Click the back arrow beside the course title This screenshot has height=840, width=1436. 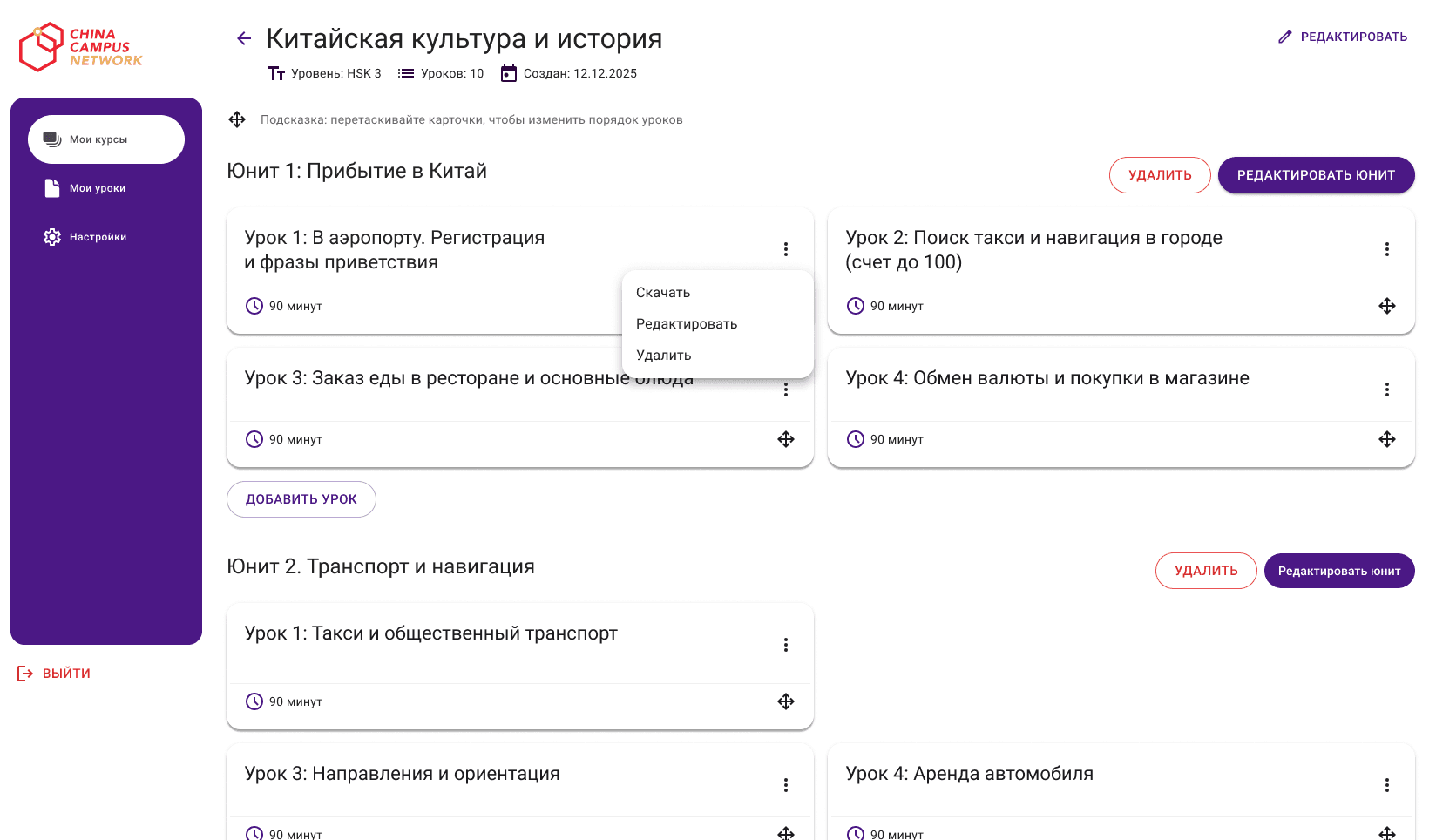243,38
